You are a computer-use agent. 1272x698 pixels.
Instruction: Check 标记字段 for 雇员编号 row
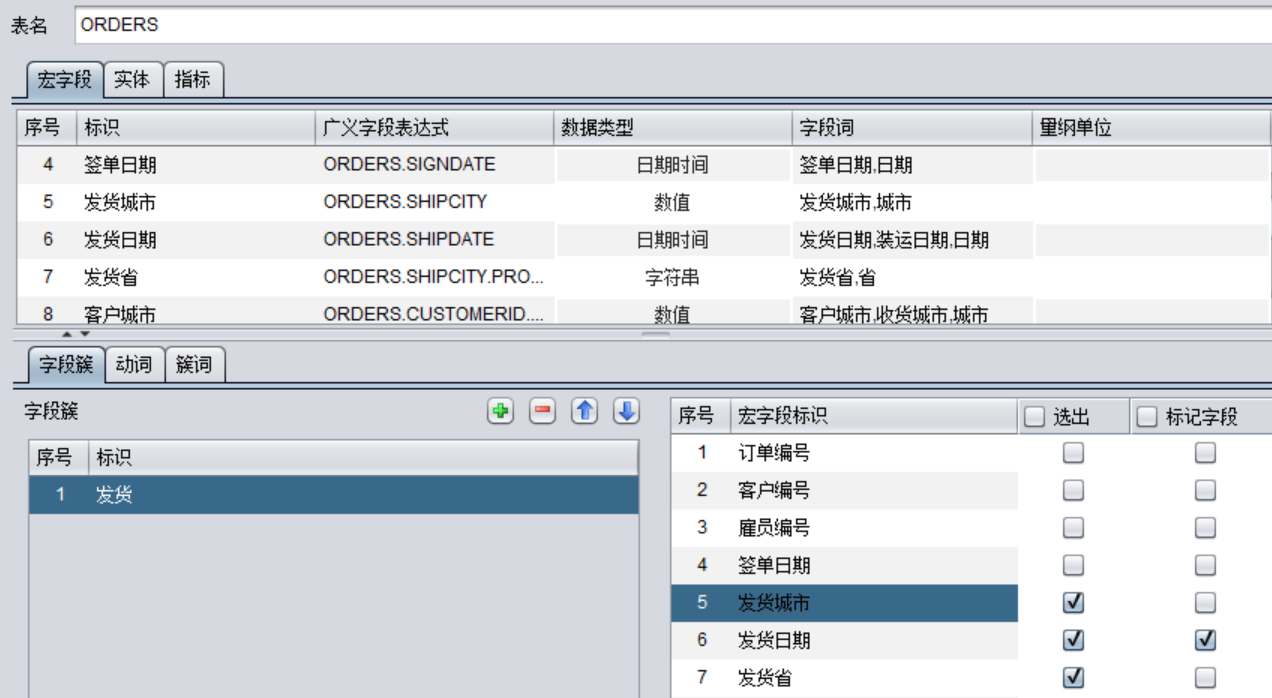click(x=1205, y=528)
